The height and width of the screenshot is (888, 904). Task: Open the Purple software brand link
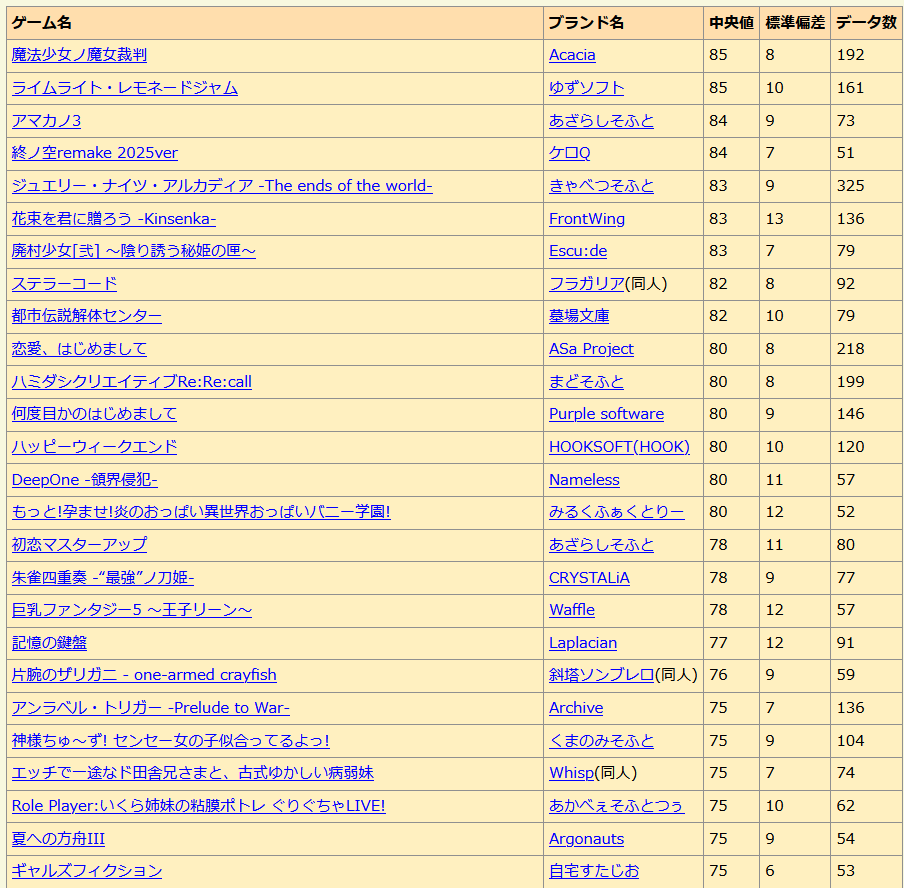[607, 414]
